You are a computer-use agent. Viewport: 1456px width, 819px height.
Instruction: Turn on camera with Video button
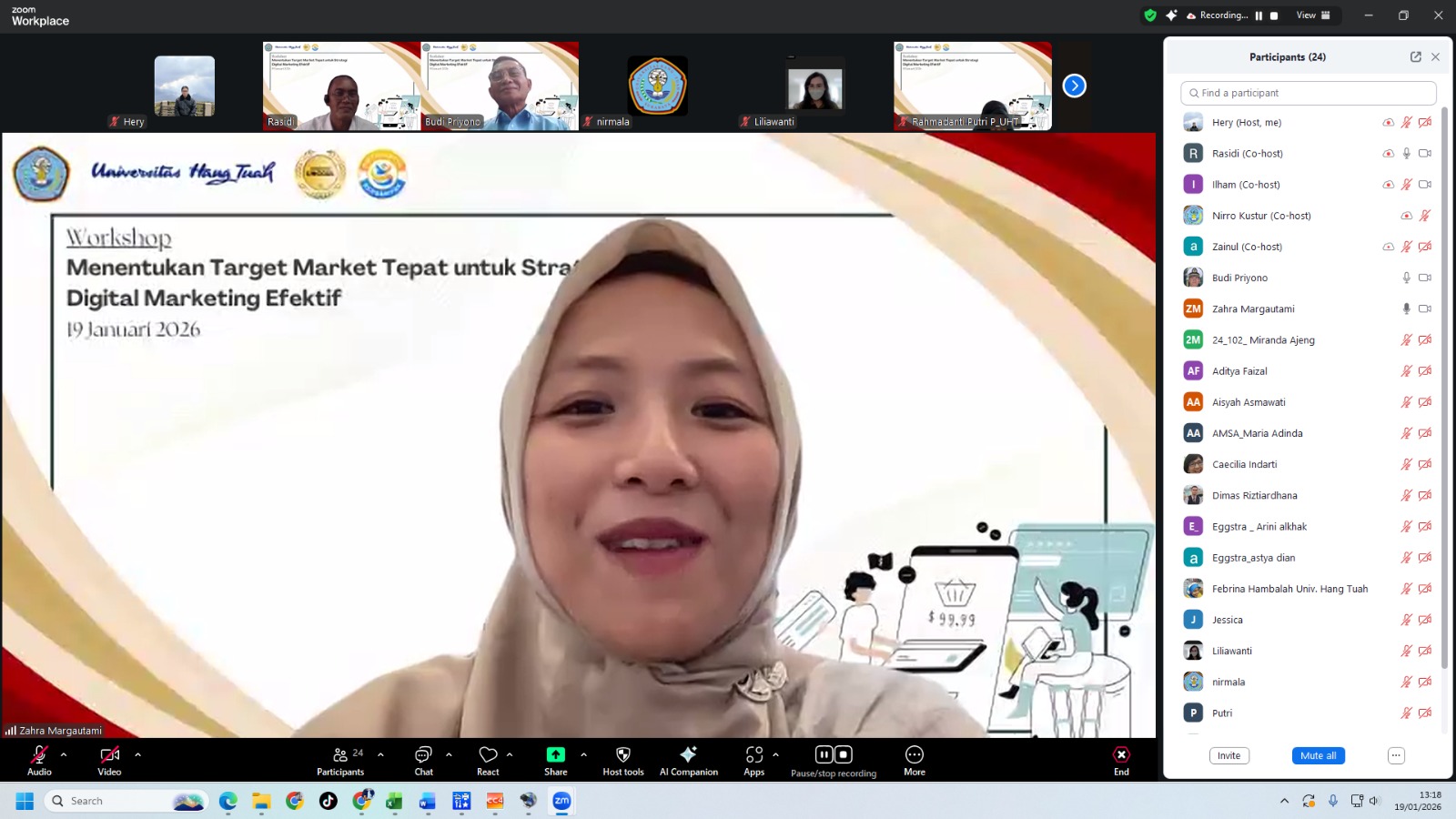click(109, 755)
